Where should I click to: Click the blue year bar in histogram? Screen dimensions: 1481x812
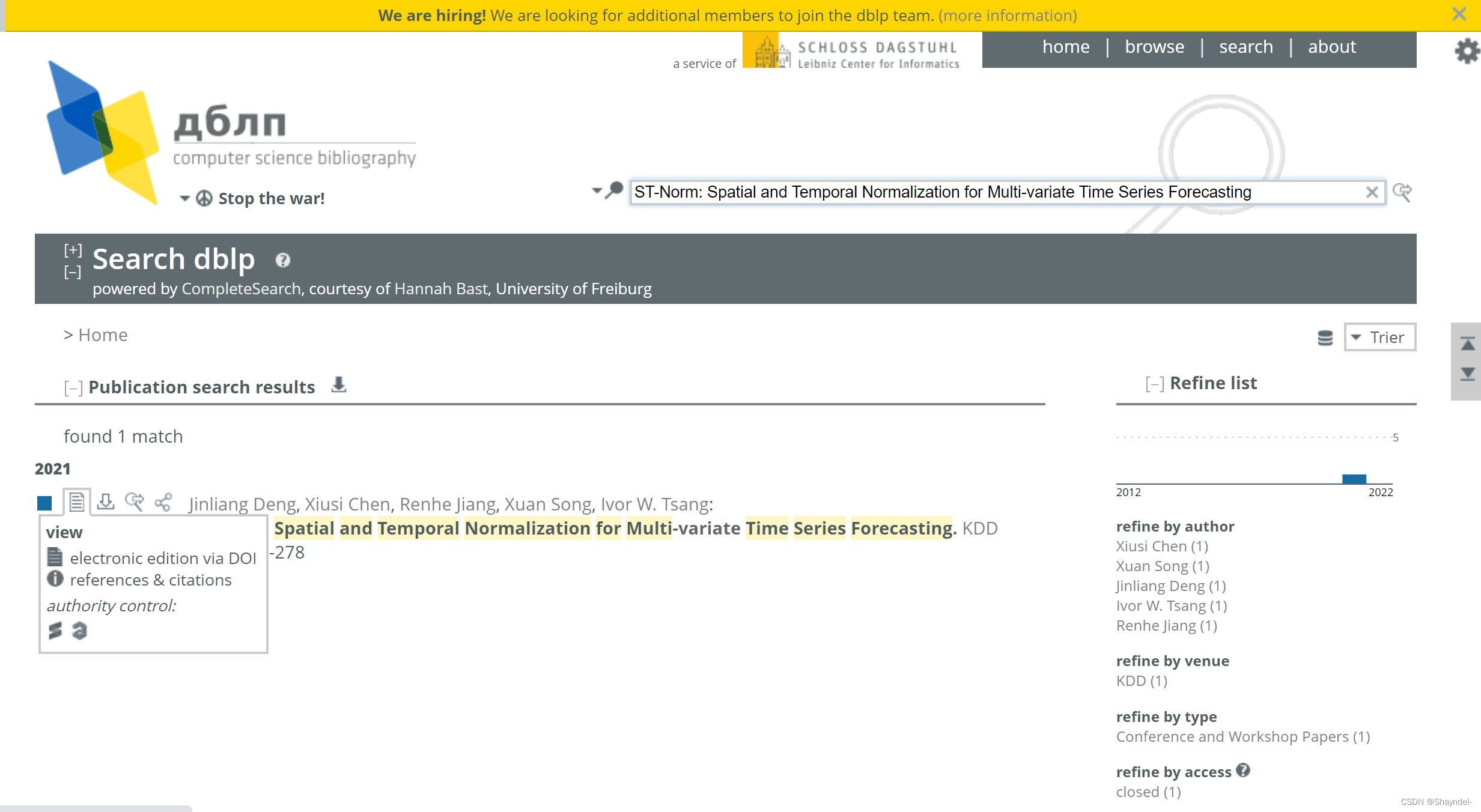1354,479
